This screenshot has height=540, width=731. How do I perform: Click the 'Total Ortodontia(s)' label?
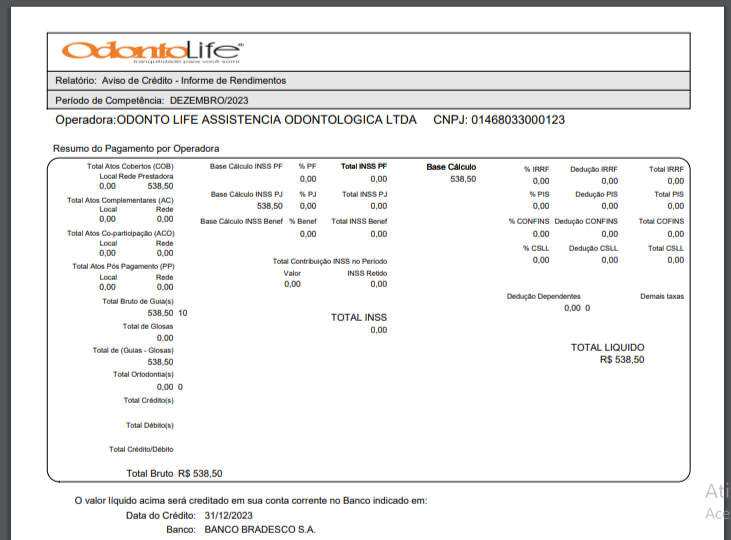coord(143,374)
